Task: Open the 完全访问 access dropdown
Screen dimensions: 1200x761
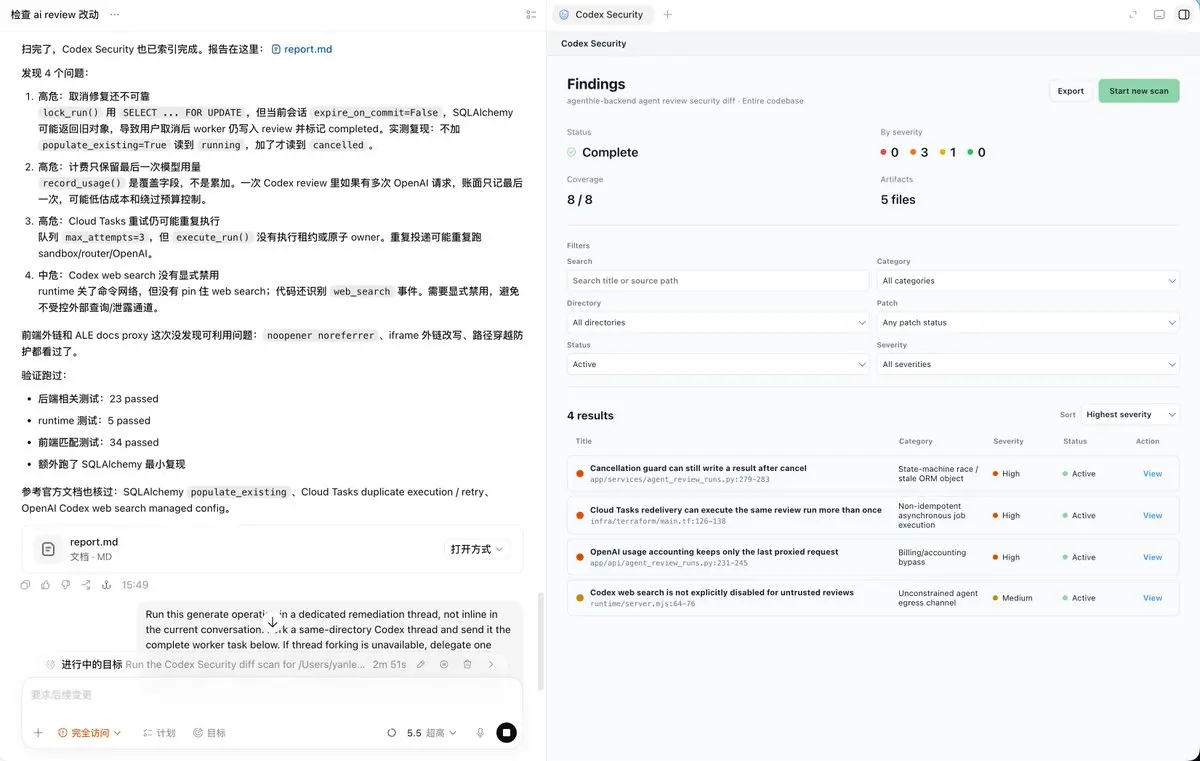Action: tap(90, 733)
